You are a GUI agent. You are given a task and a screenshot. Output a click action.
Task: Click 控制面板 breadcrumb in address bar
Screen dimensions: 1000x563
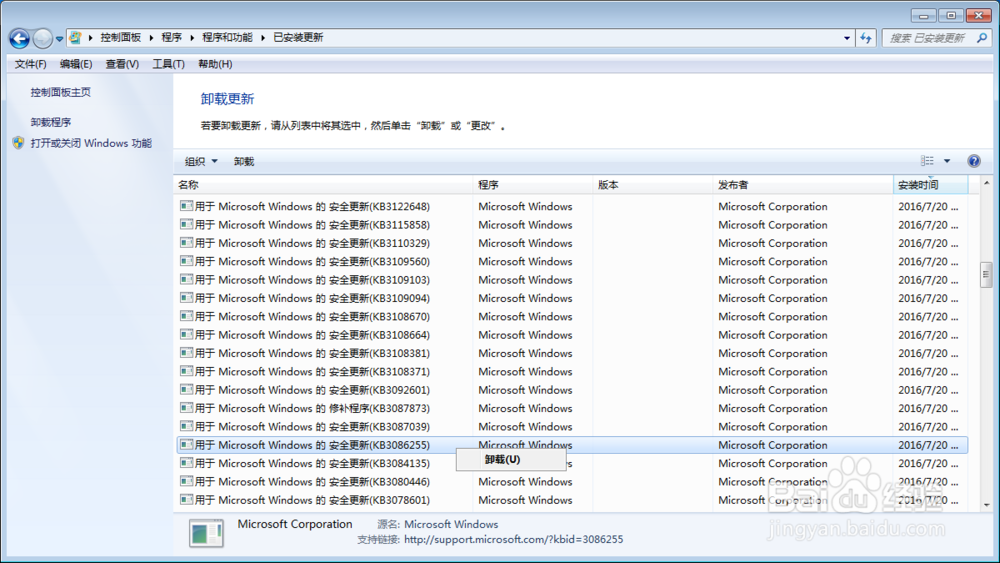point(121,38)
